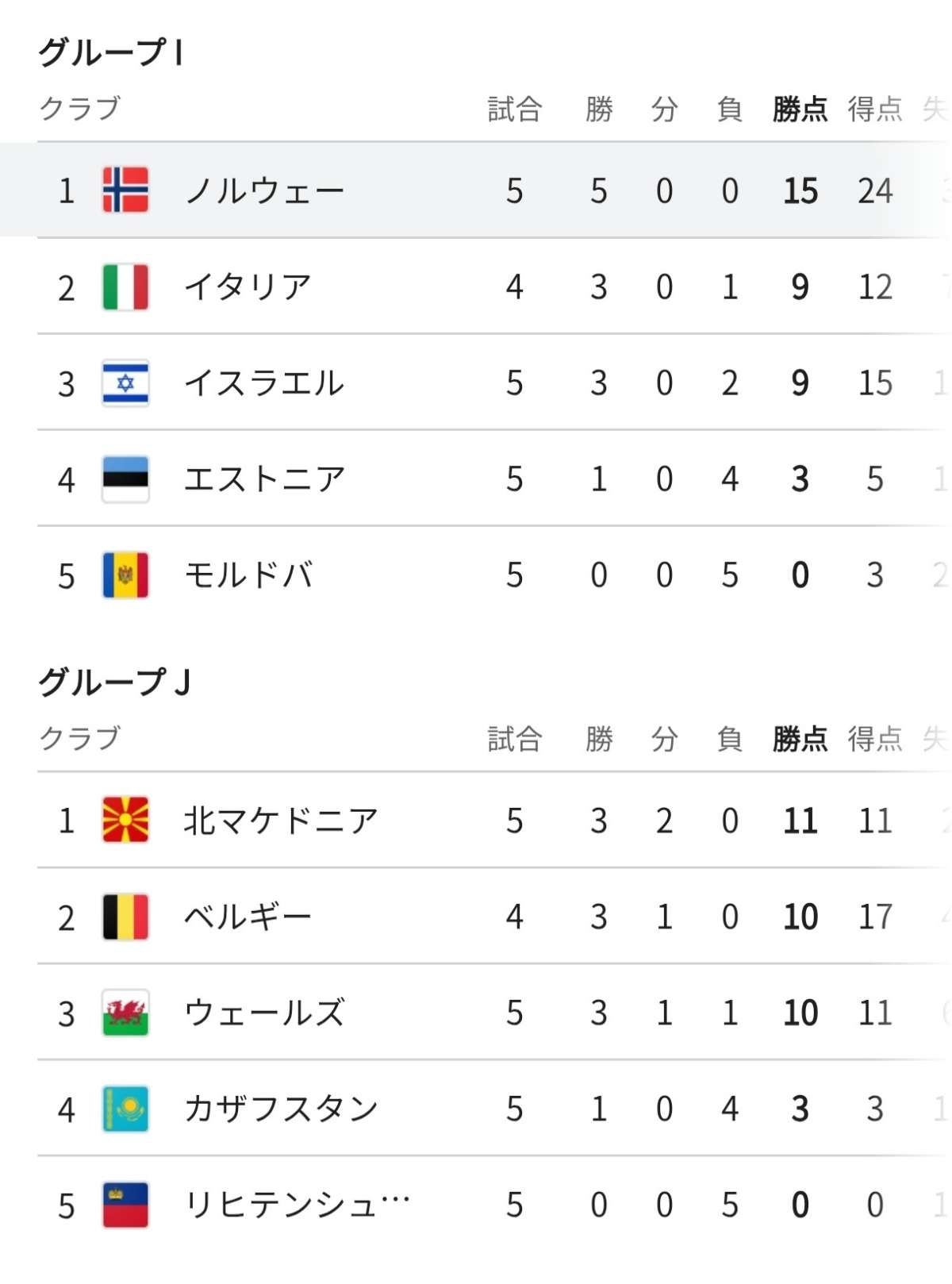This screenshot has height=1284, width=952.
Task: Open the イタリア team link
Action: (248, 286)
